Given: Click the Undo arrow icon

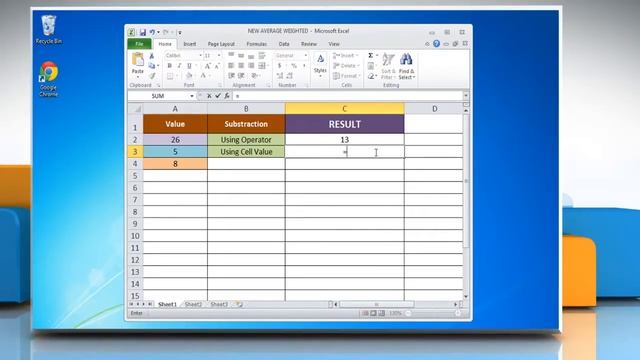Looking at the screenshot, I should [x=152, y=32].
